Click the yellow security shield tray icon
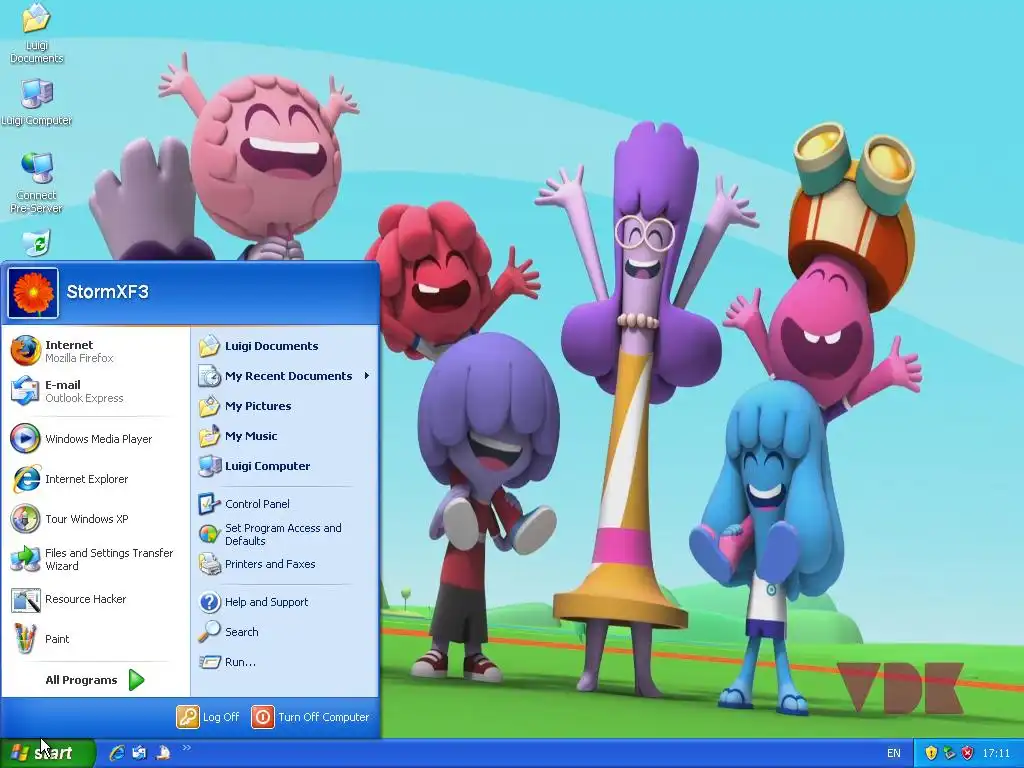Screen dimensions: 1024x768 931,753
